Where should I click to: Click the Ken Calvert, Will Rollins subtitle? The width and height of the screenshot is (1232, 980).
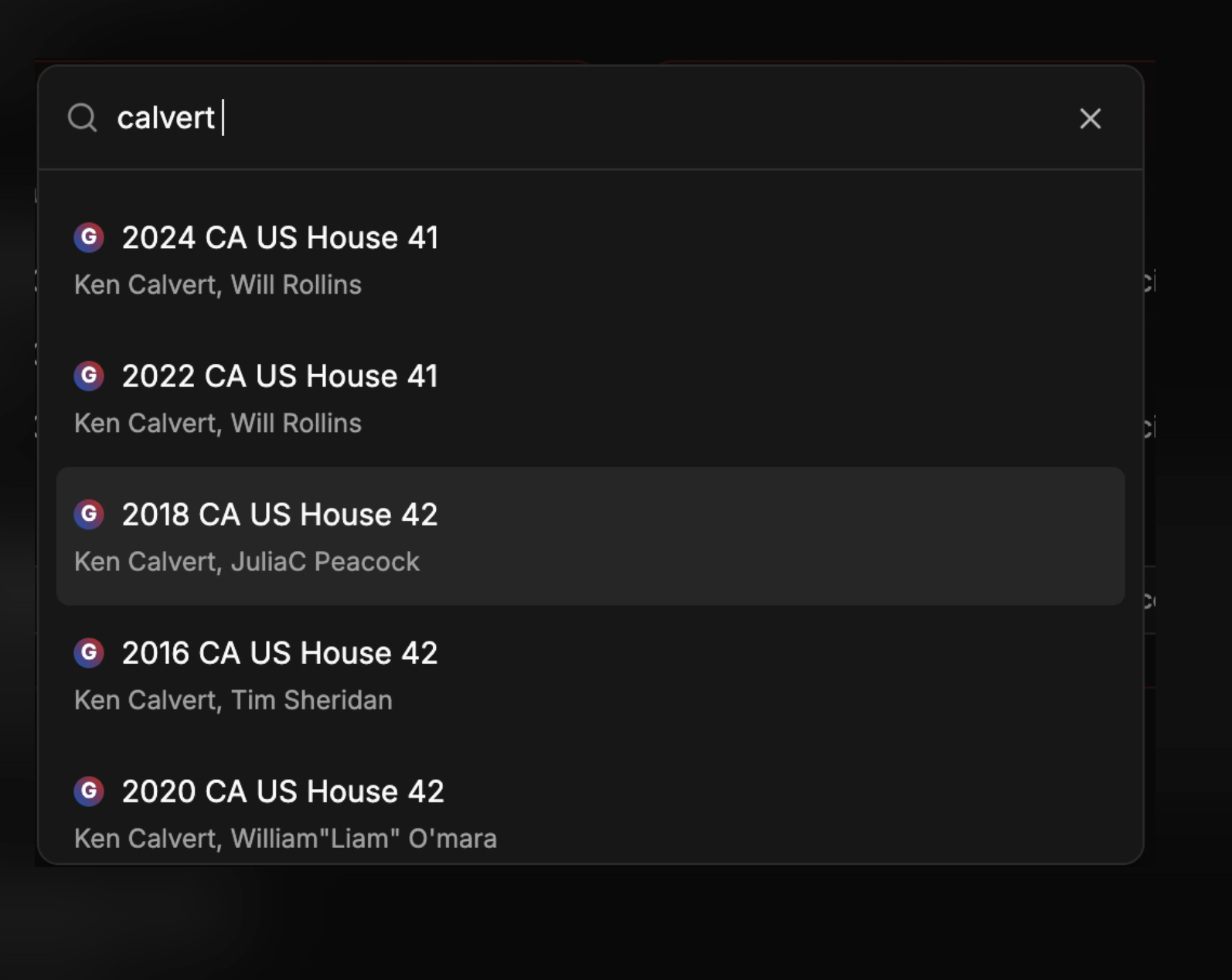[x=218, y=284]
